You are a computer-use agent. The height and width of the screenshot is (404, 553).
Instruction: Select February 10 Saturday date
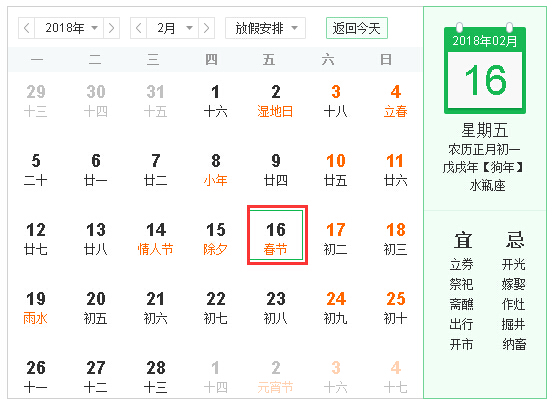(x=335, y=170)
